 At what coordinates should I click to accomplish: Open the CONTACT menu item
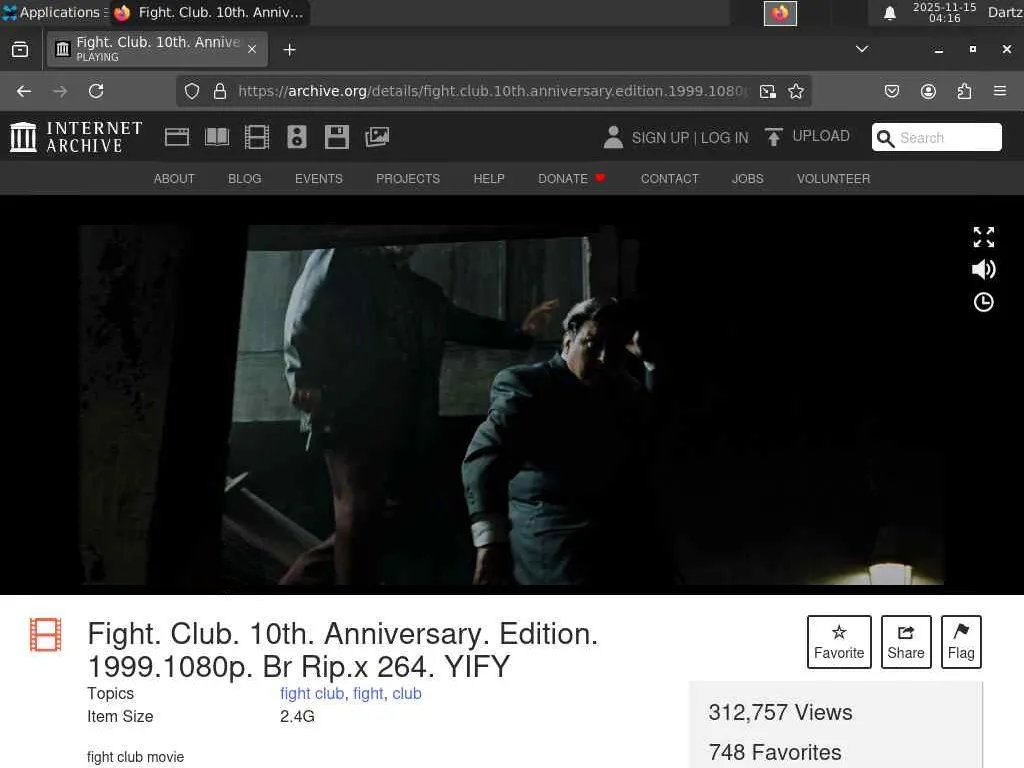pyautogui.click(x=669, y=178)
